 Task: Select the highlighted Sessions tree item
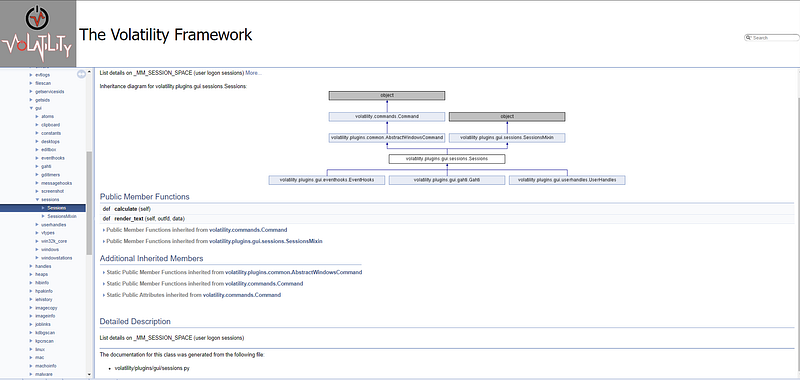tap(43, 208)
